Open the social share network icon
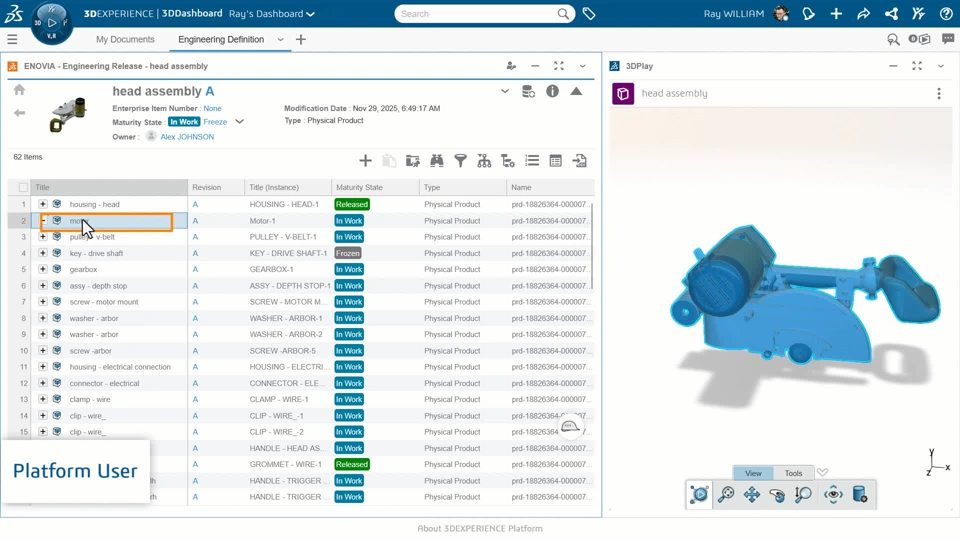This screenshot has height=540, width=960. [891, 13]
